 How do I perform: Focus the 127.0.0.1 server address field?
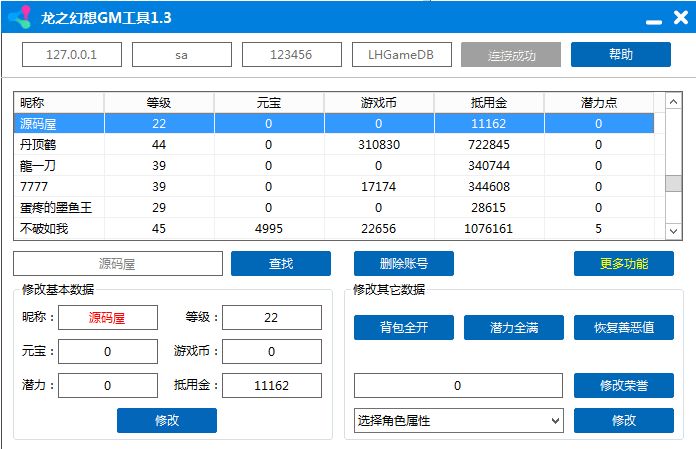[x=72, y=55]
